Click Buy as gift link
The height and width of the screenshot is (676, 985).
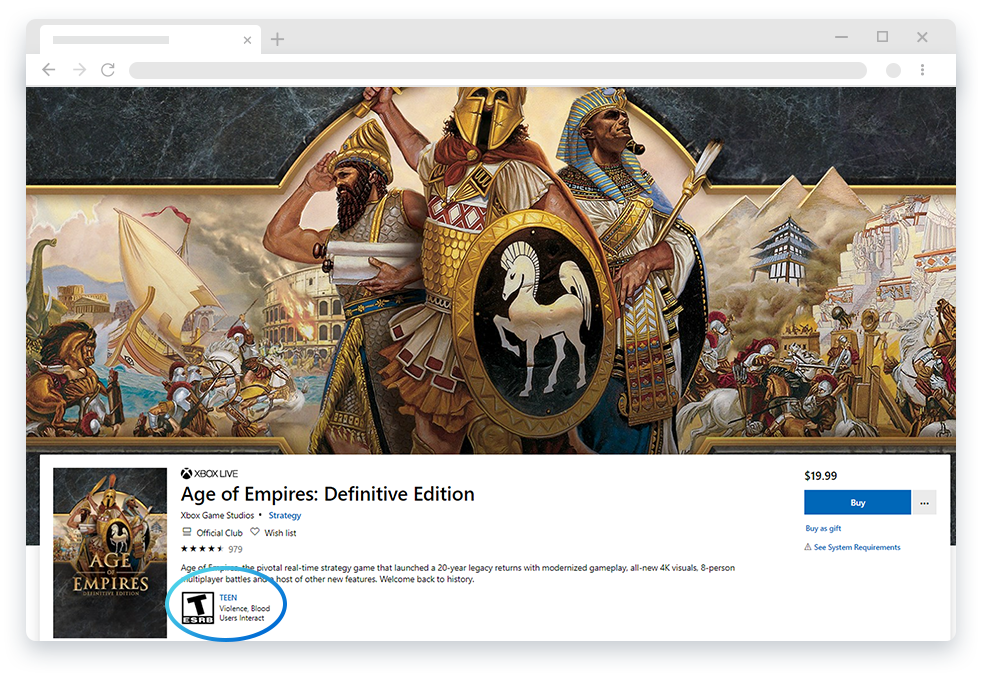823,528
